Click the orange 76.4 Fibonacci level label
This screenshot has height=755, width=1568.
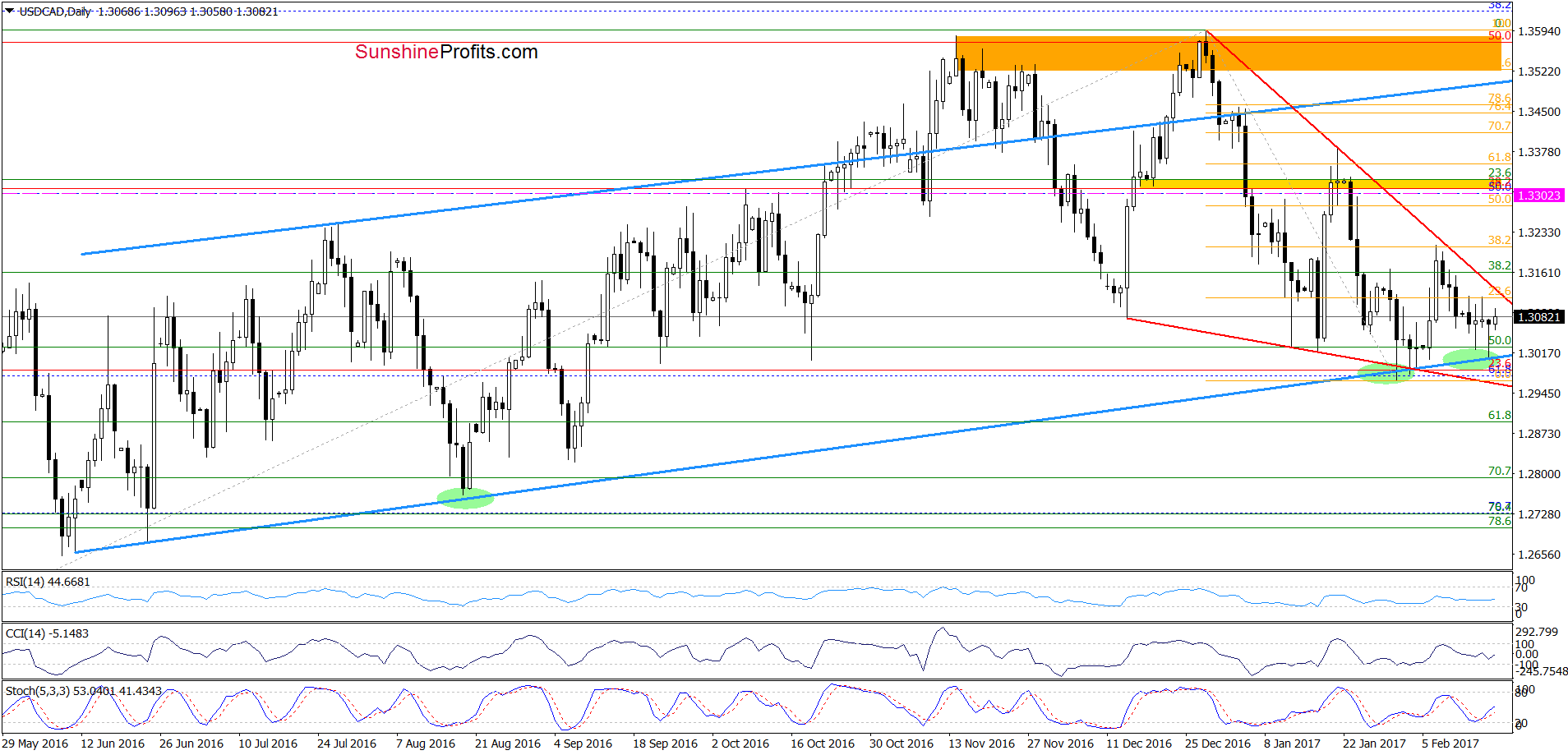pyautogui.click(x=1500, y=107)
